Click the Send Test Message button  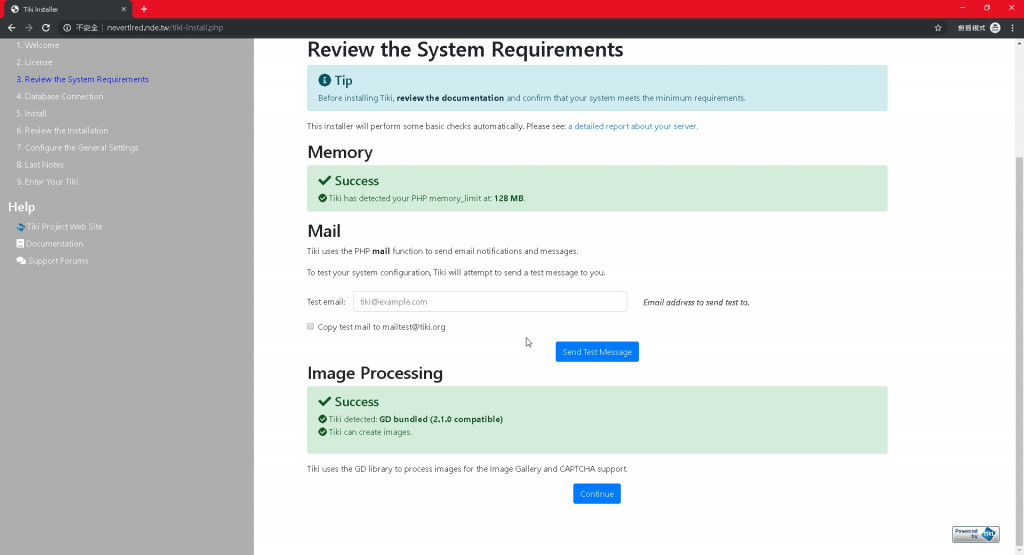[x=597, y=351]
